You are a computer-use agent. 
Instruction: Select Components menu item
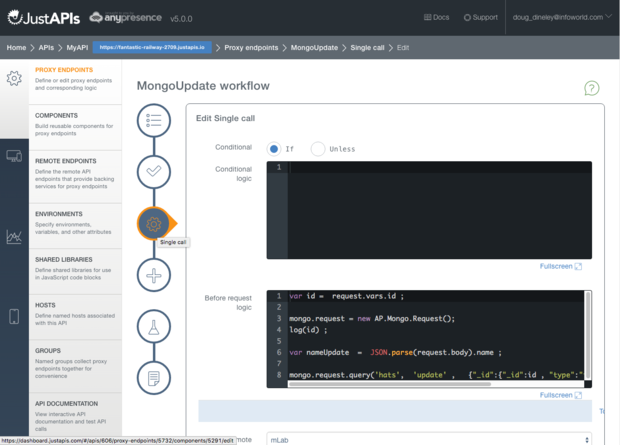tap(75, 127)
